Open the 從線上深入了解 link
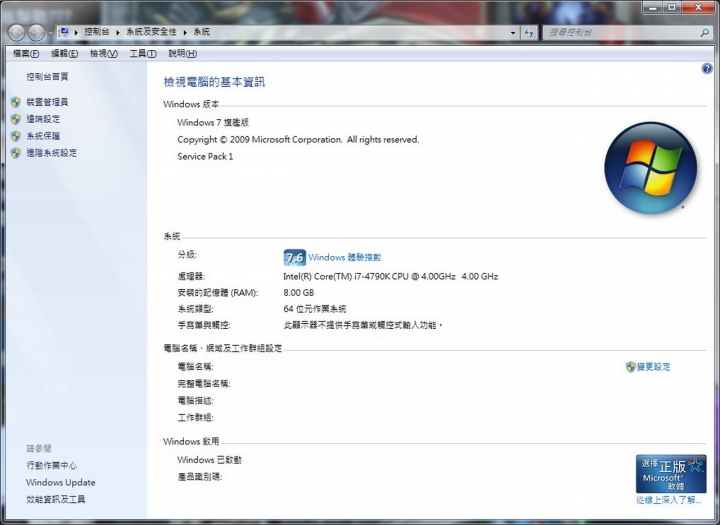 coord(669,500)
